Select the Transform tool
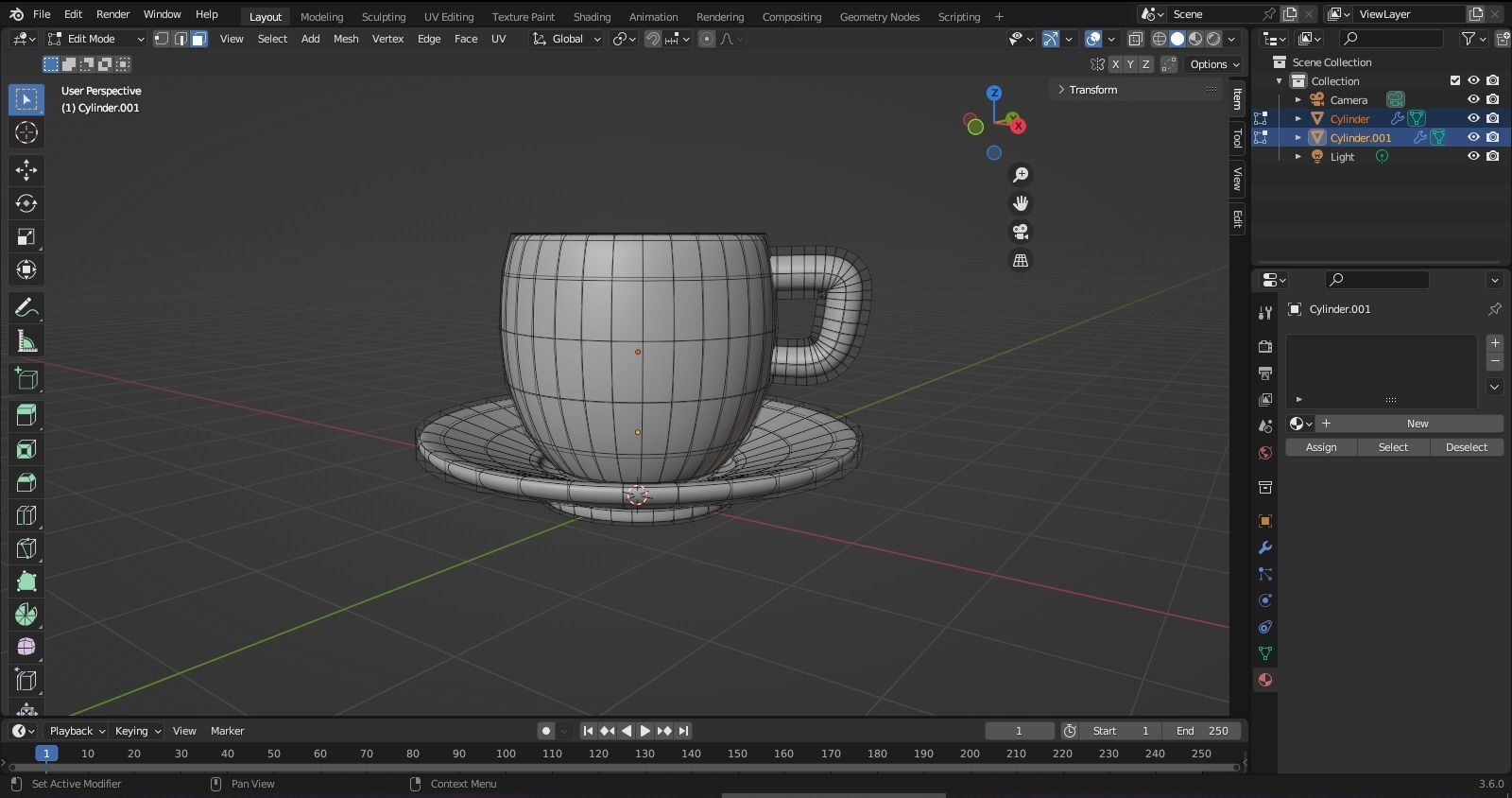This screenshot has width=1512, height=798. coord(26,269)
